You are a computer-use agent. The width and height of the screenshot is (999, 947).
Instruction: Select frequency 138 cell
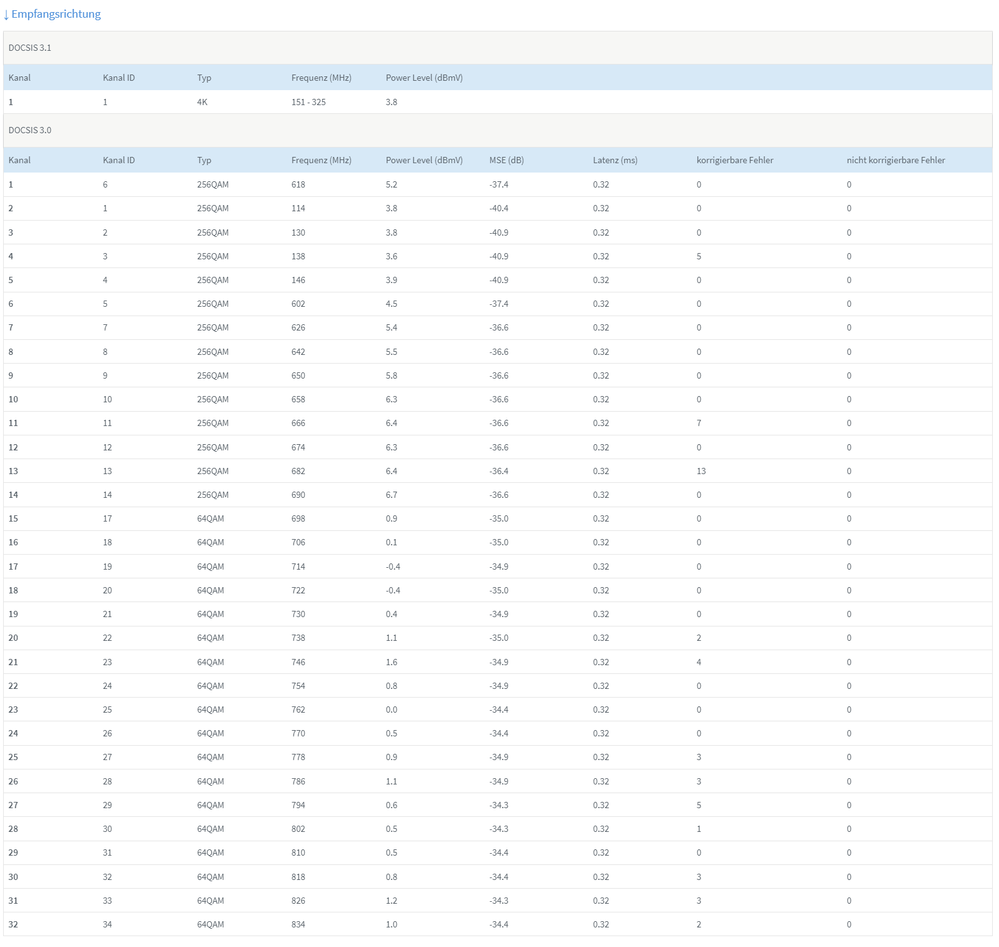[x=298, y=256]
